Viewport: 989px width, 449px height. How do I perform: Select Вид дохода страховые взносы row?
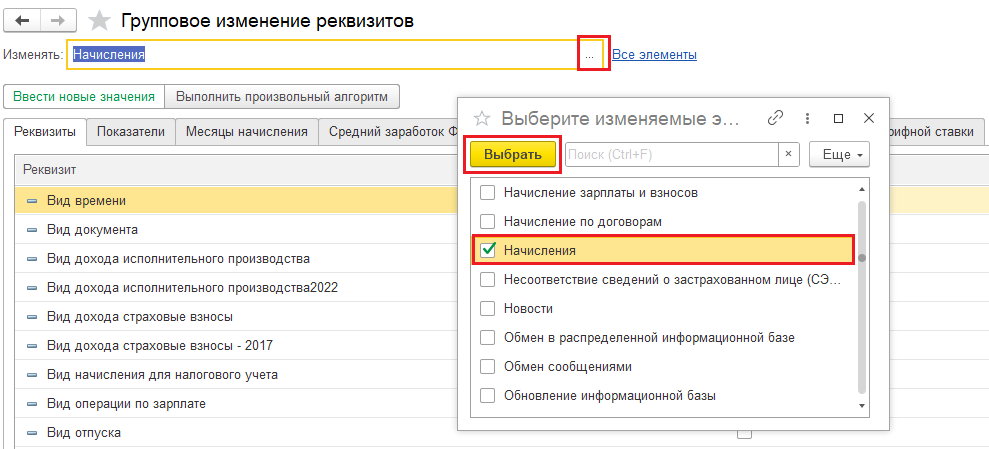(237, 317)
